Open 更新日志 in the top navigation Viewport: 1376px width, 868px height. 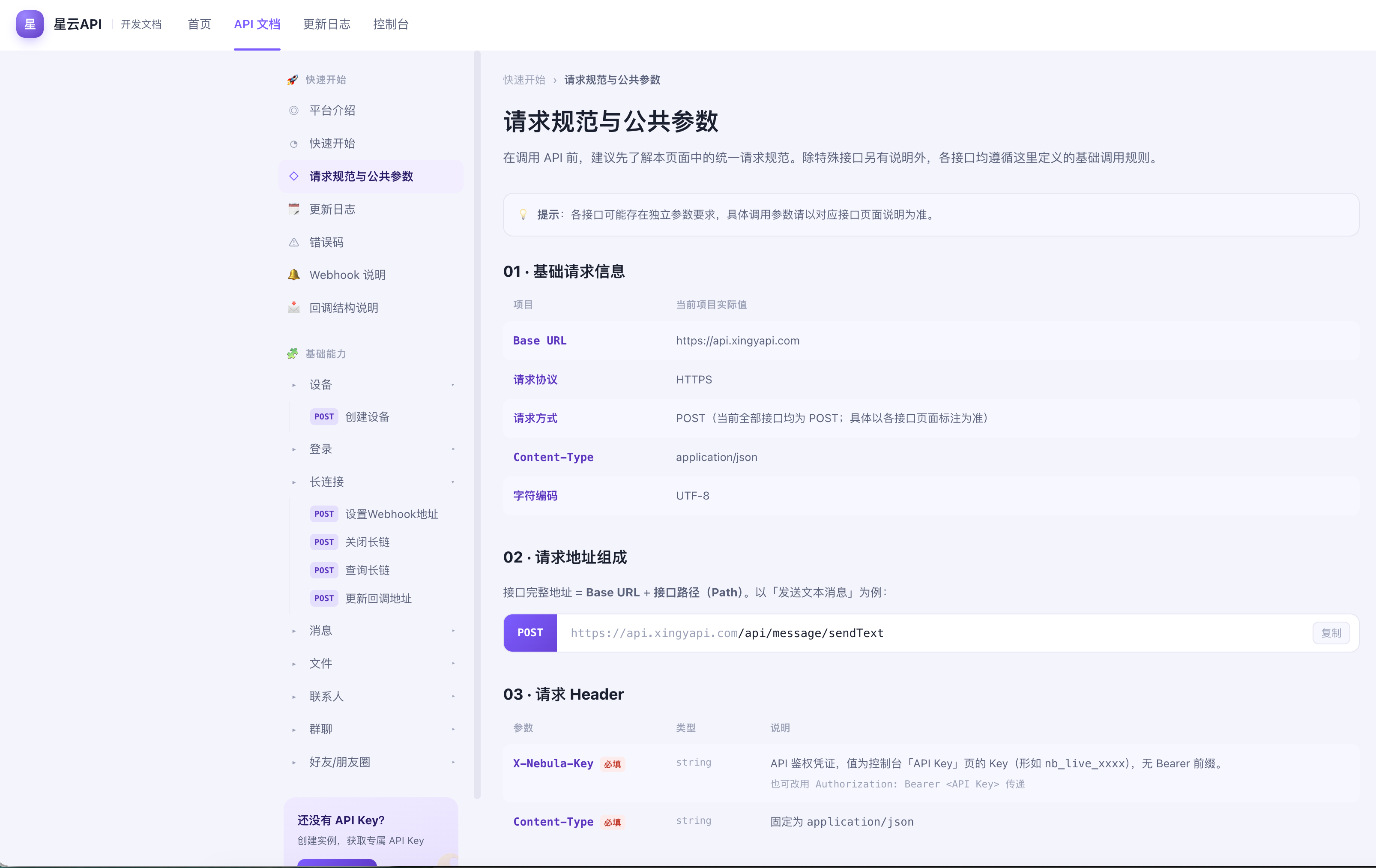(x=326, y=24)
